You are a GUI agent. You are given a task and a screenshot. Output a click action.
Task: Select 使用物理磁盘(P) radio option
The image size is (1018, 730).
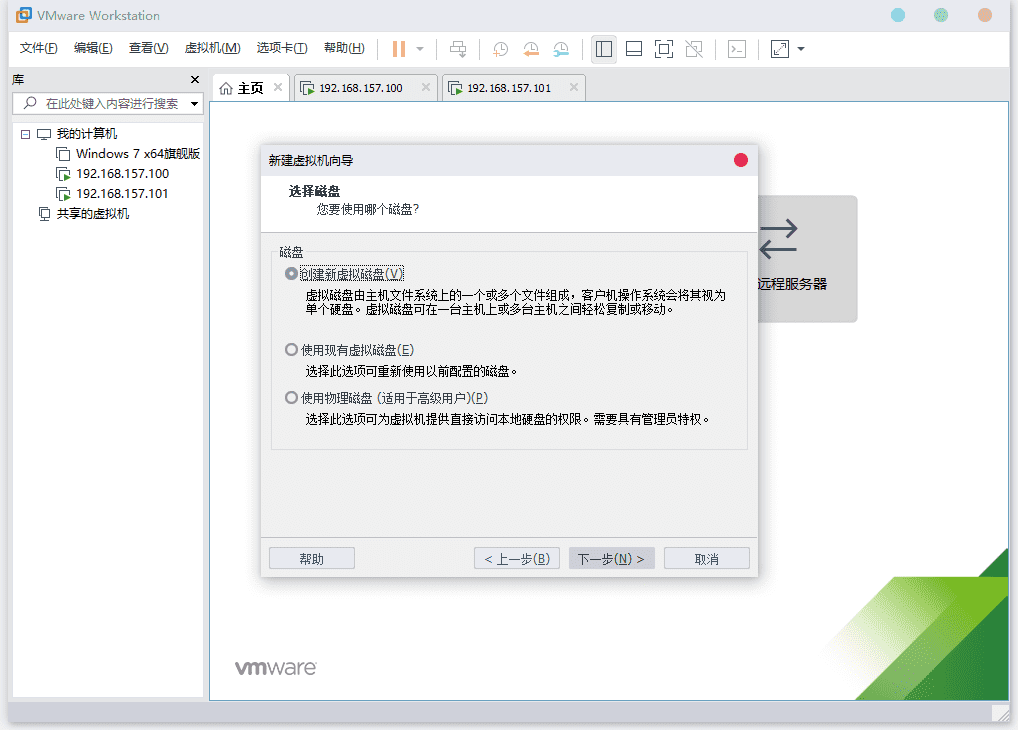(292, 397)
